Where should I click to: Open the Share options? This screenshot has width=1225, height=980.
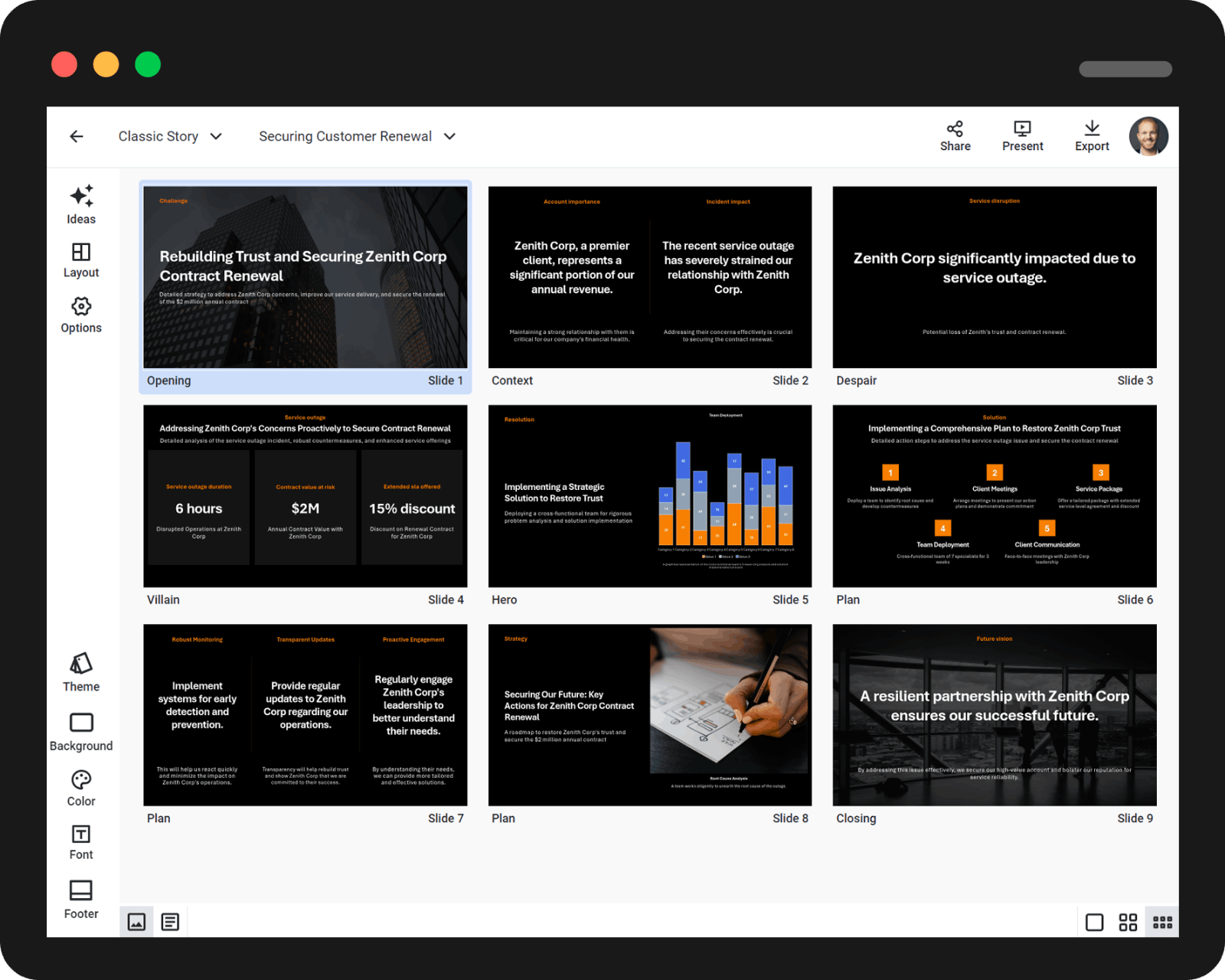click(955, 134)
